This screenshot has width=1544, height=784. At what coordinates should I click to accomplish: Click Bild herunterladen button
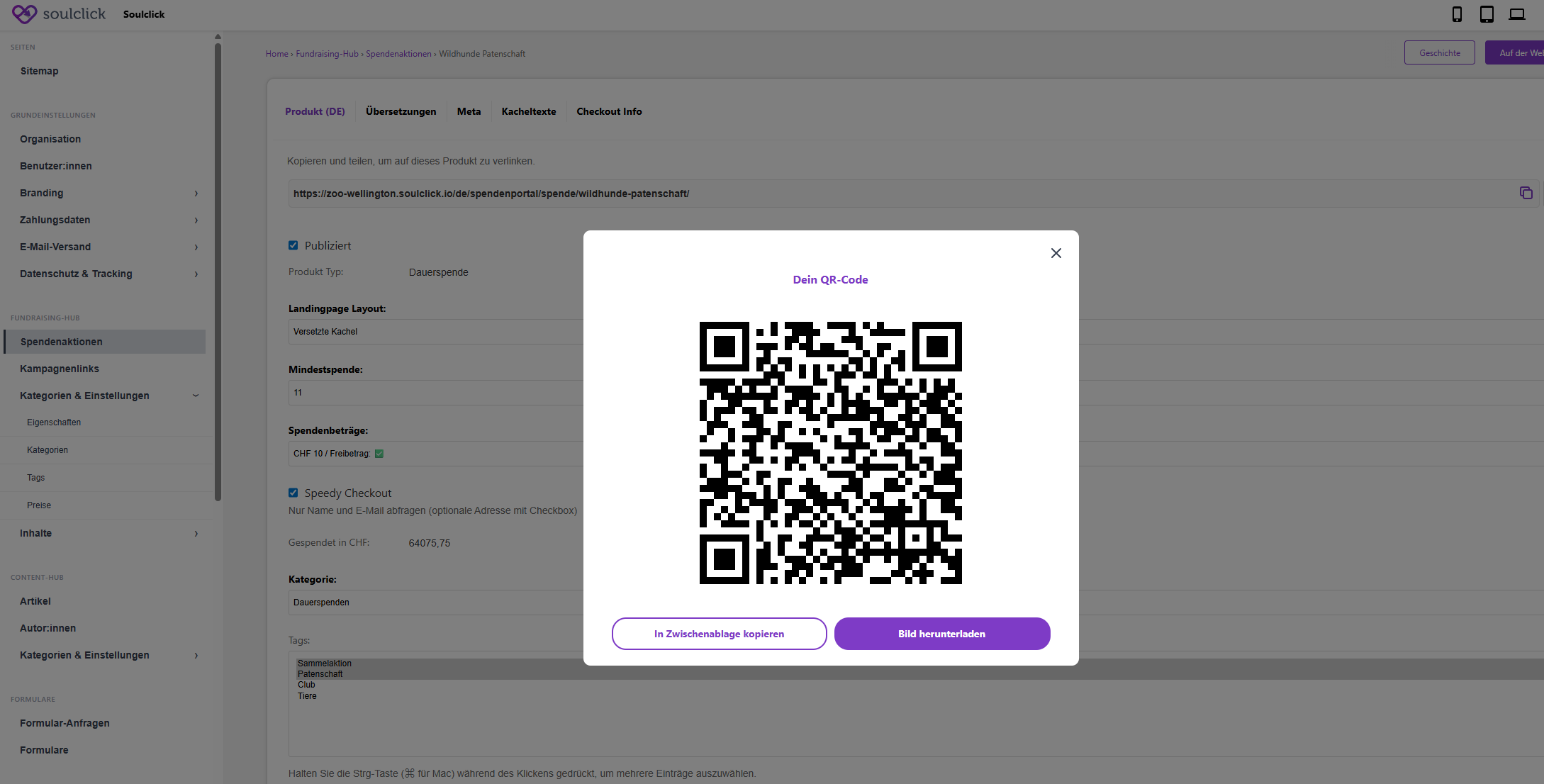click(x=941, y=634)
